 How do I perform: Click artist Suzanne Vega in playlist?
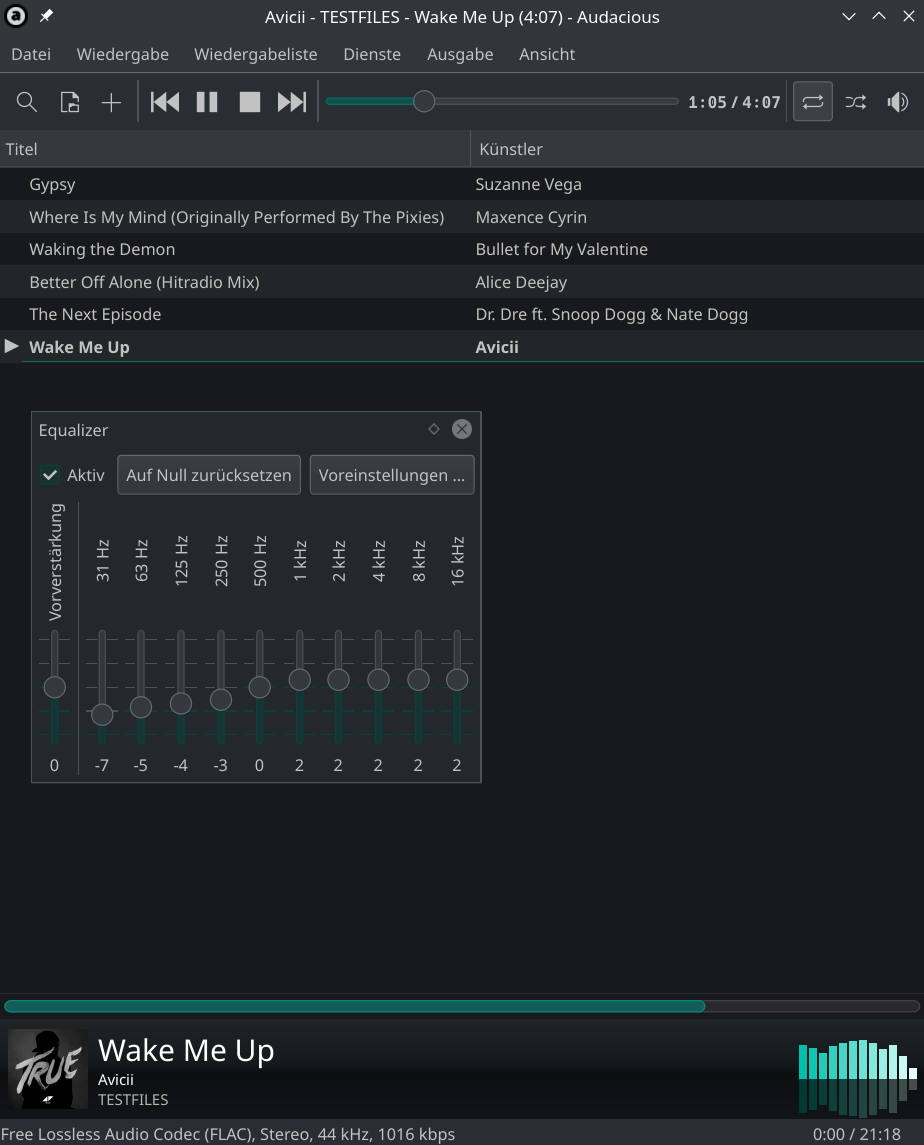click(x=529, y=185)
